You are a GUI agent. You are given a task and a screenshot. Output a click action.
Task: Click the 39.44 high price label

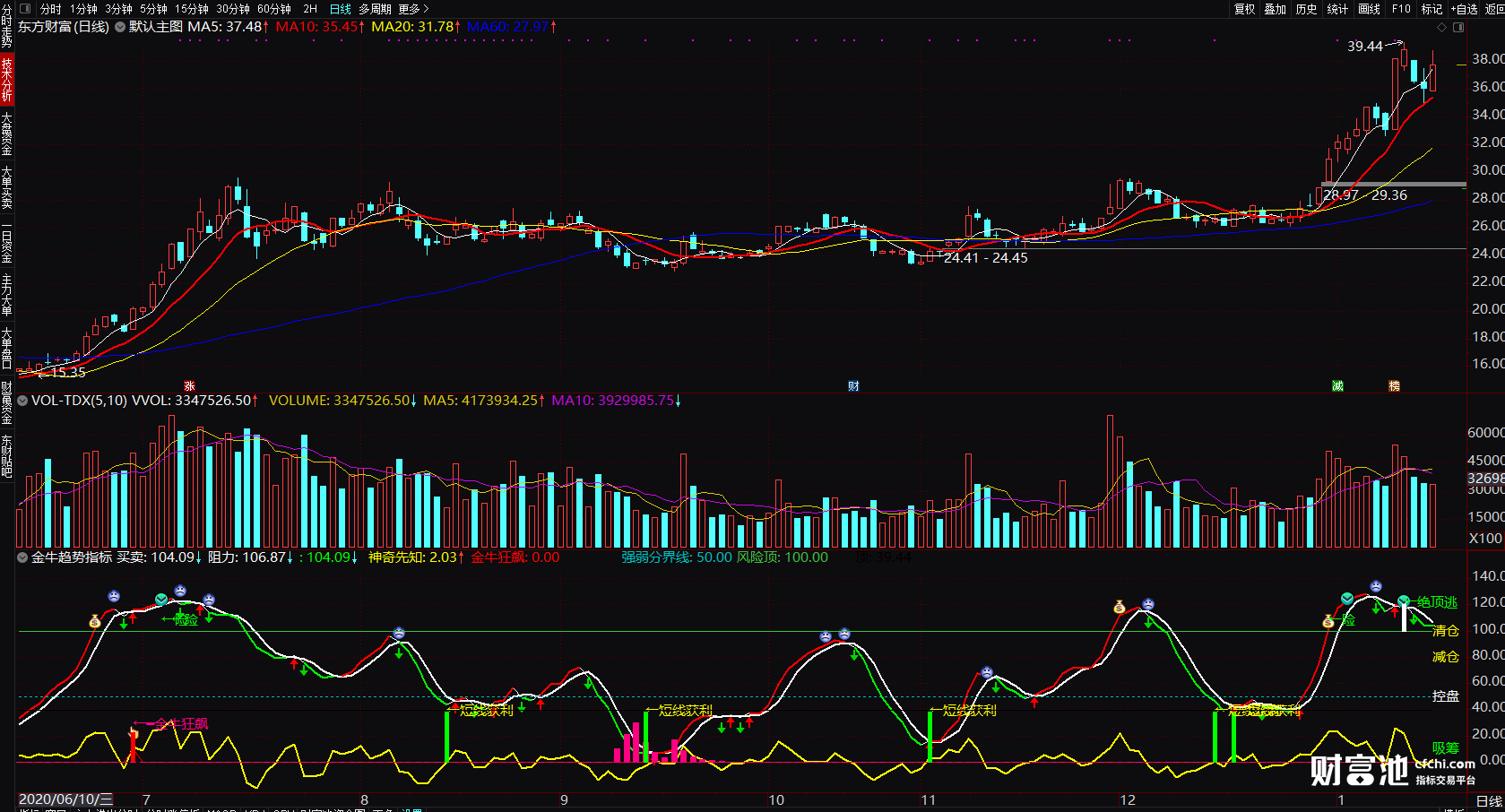[1364, 47]
